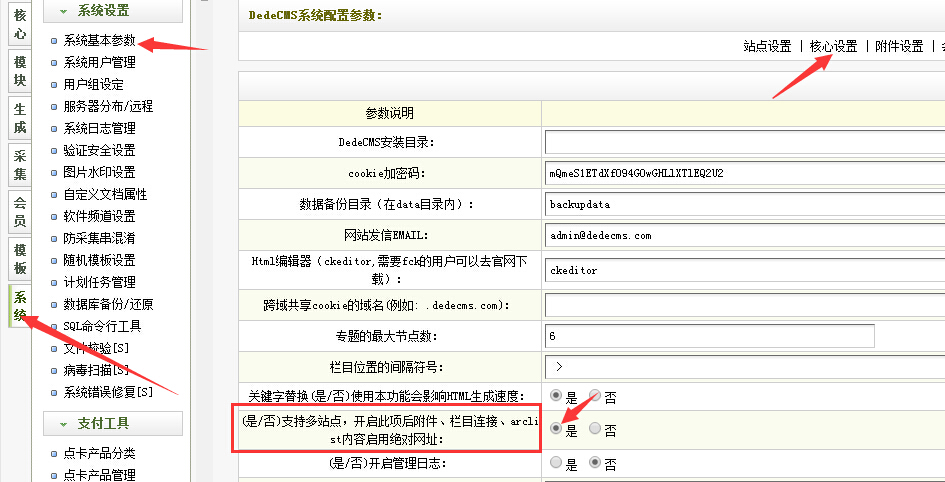Image resolution: width=945 pixels, height=482 pixels.
Task: Open 点卡产品分类 under 支付工具
Action: (x=98, y=454)
